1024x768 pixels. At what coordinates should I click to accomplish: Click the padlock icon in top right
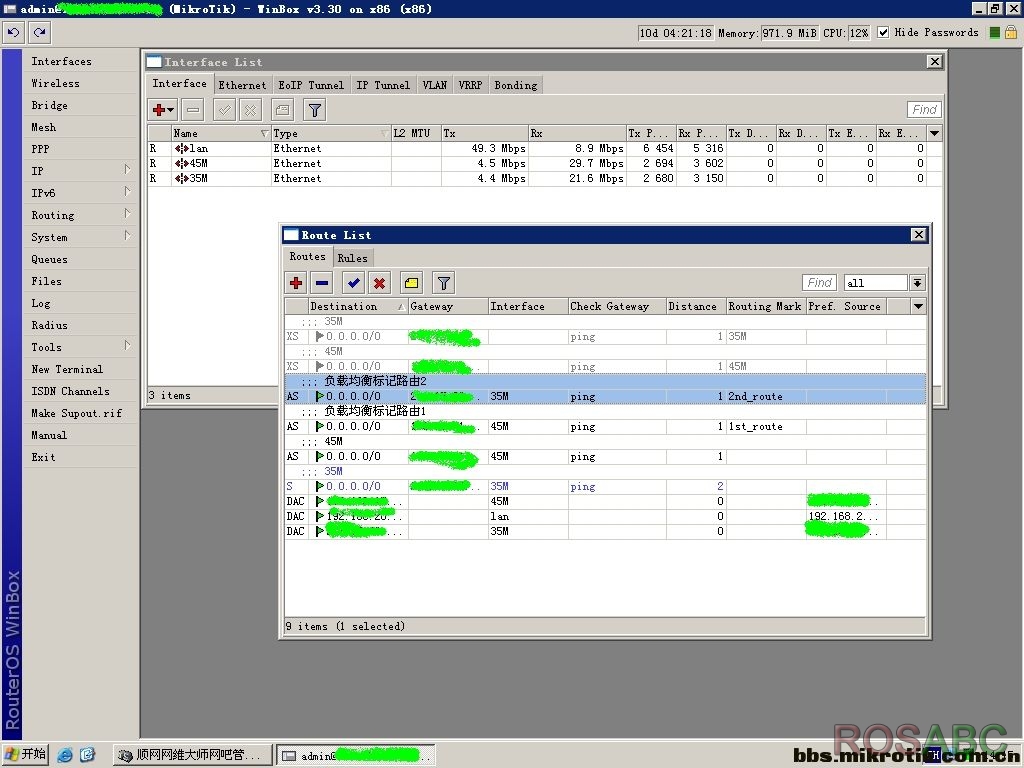pos(1011,32)
